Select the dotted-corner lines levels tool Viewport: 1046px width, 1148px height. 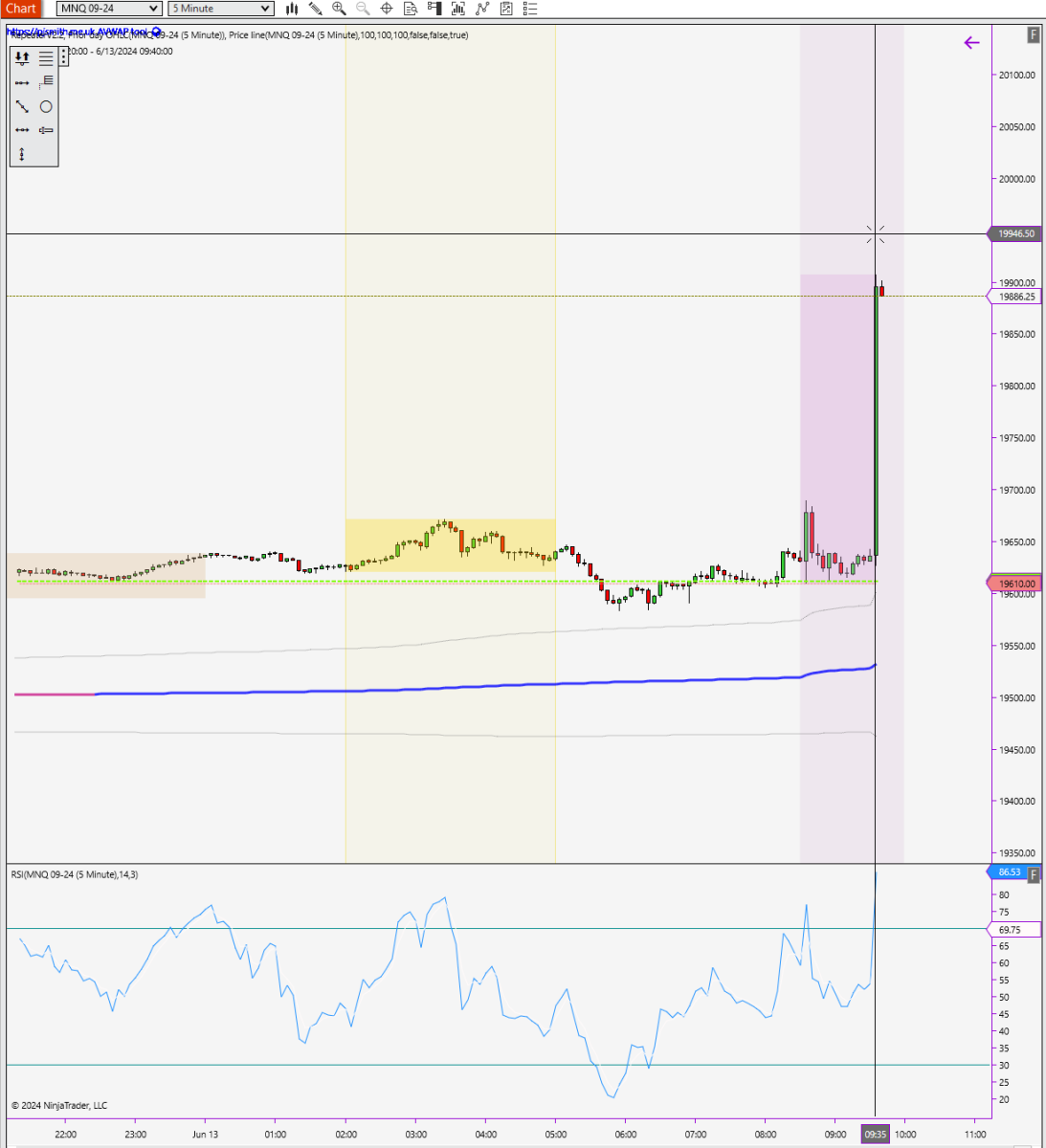46,83
